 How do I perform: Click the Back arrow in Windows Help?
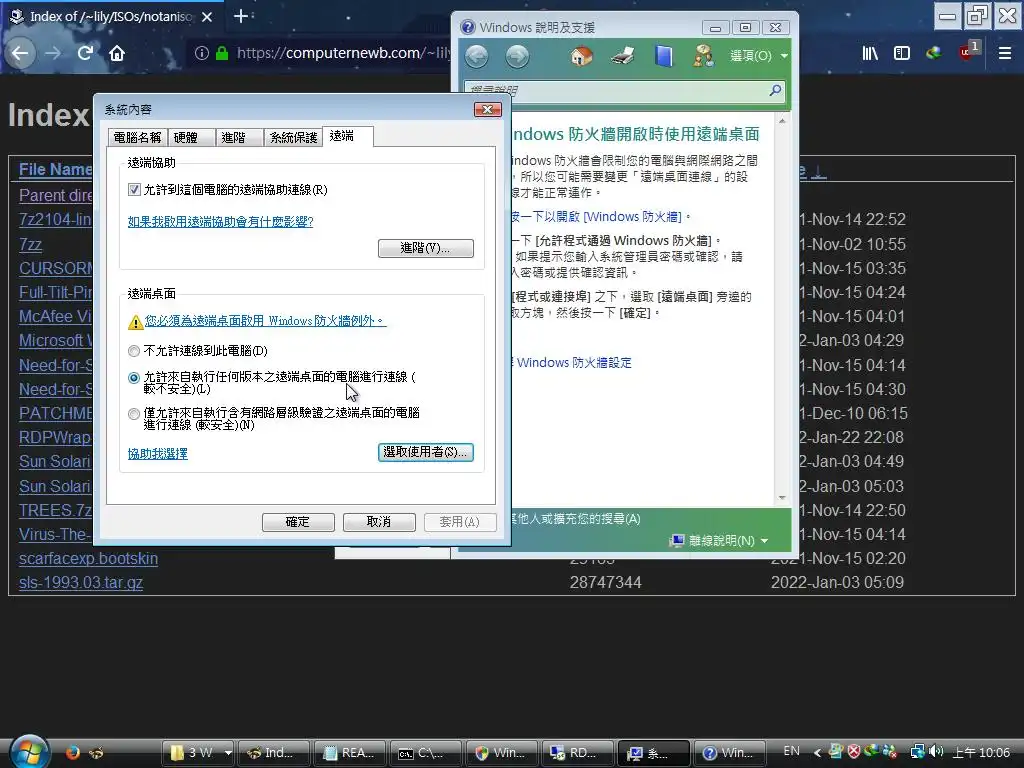477,57
